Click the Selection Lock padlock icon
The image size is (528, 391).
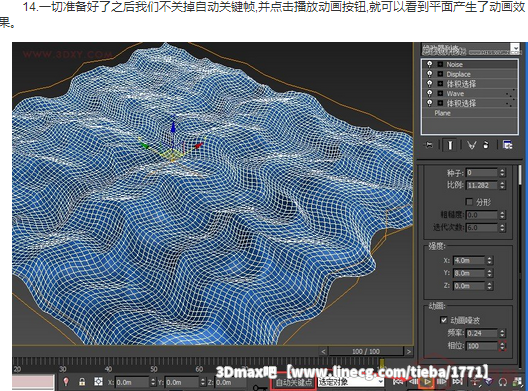coord(82,382)
